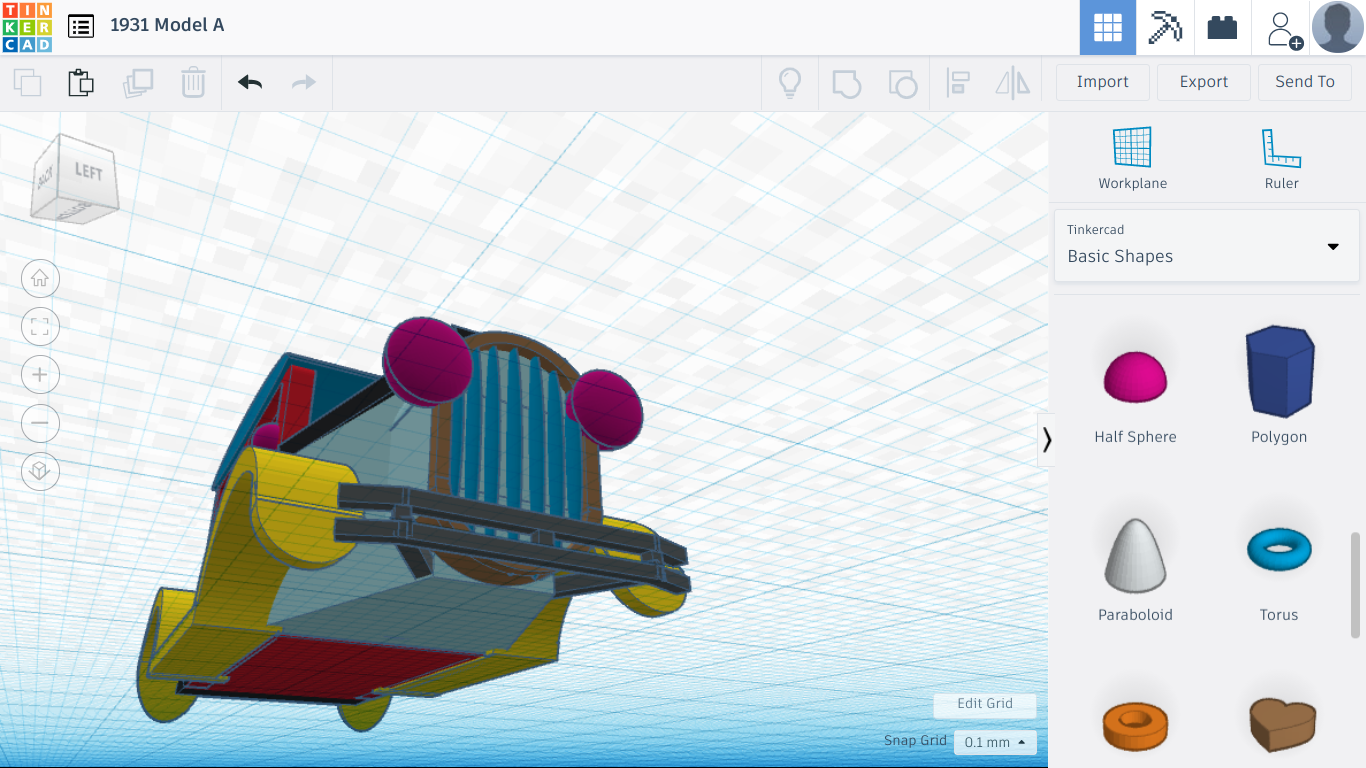The width and height of the screenshot is (1366, 768).
Task: Open the Snap Grid value dropdown
Action: [994, 742]
